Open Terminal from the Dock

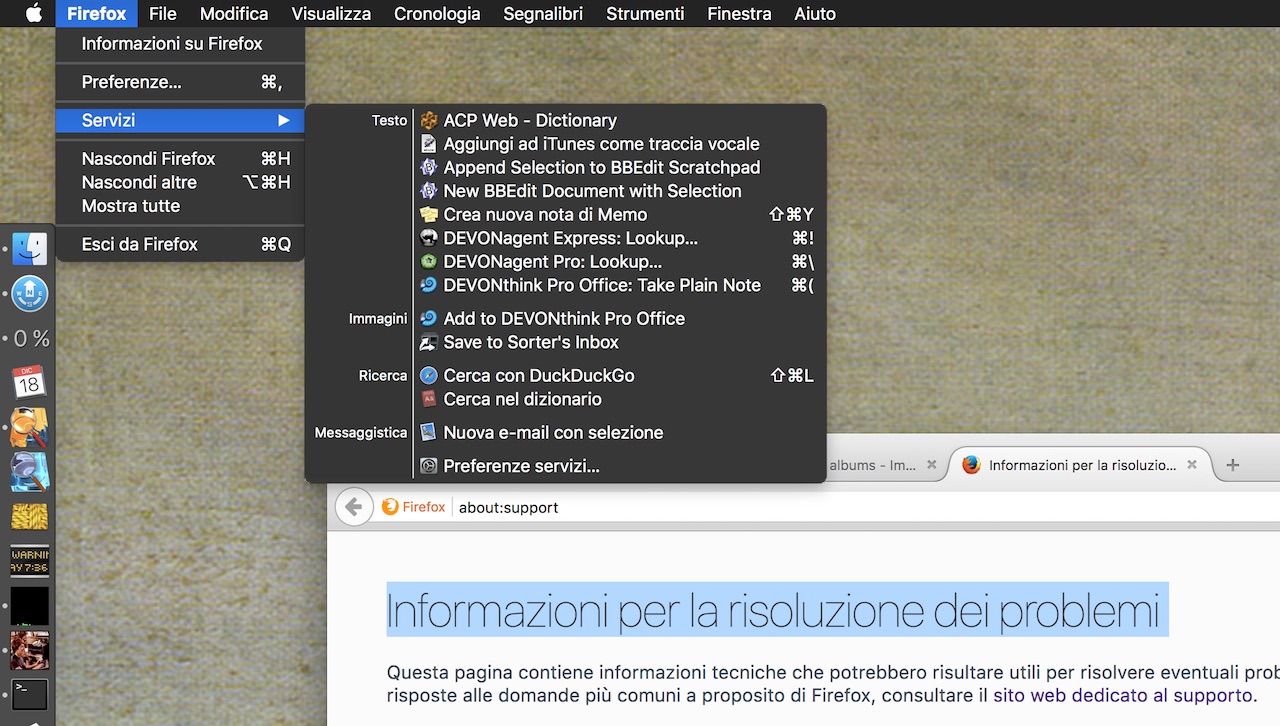point(29,694)
